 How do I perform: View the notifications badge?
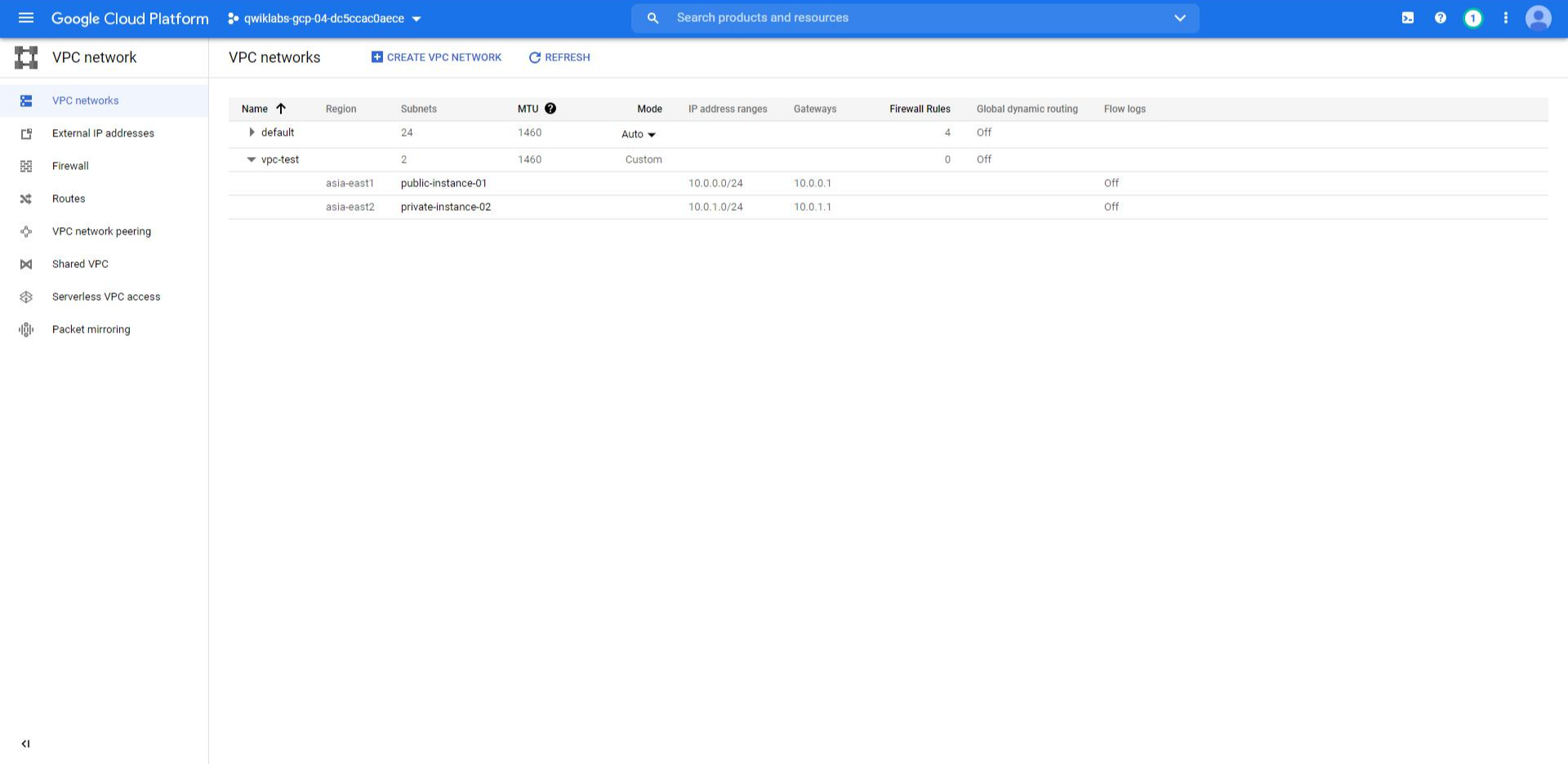1473,18
